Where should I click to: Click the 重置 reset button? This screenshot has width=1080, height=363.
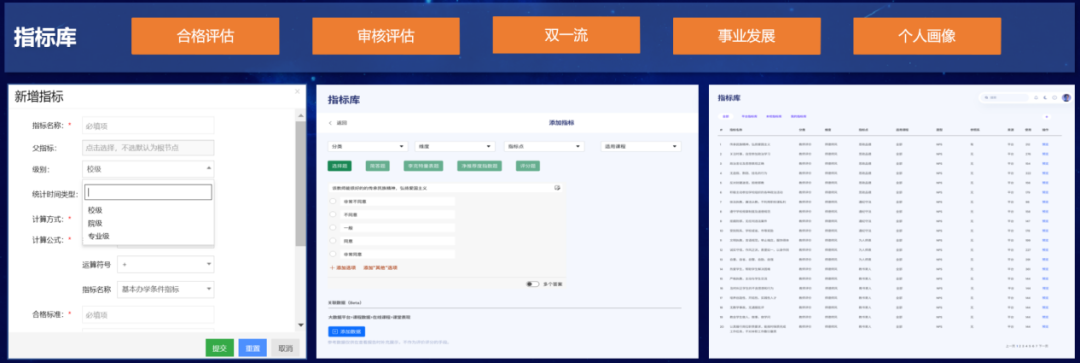tap(253, 348)
